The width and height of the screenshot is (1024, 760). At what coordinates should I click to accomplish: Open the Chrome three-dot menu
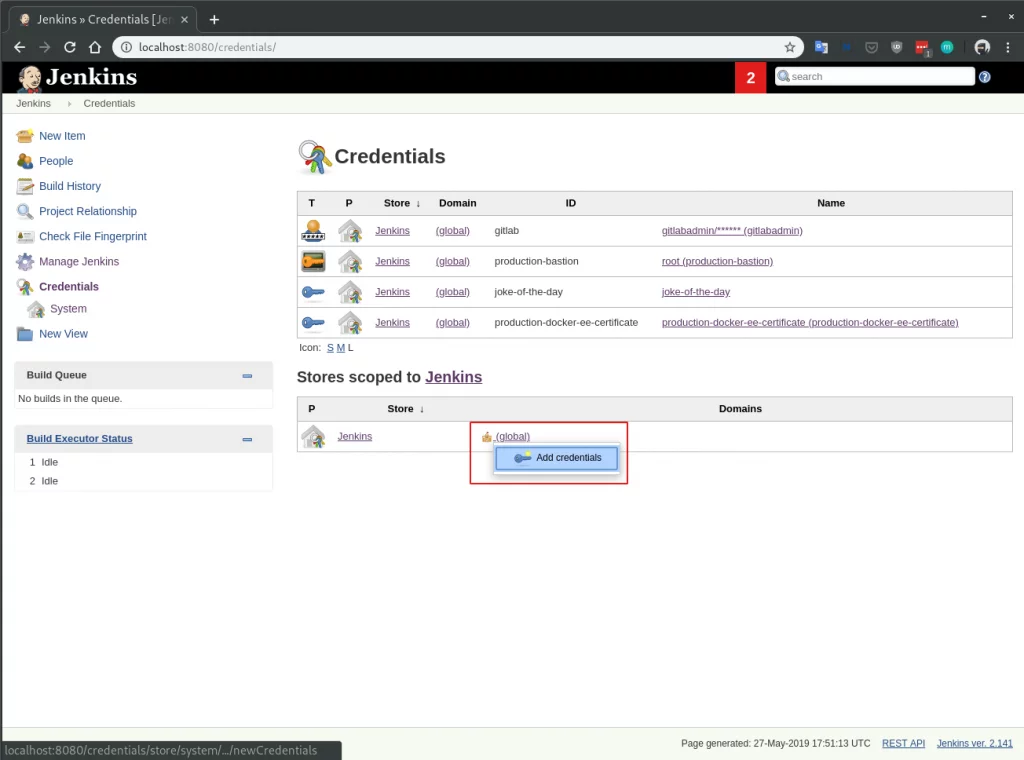tap(1008, 47)
